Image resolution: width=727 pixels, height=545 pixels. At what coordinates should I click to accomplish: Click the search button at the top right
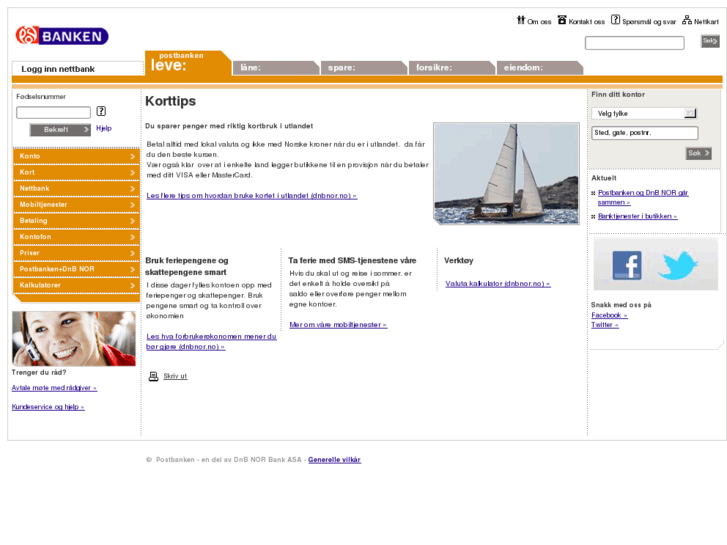pos(710,41)
